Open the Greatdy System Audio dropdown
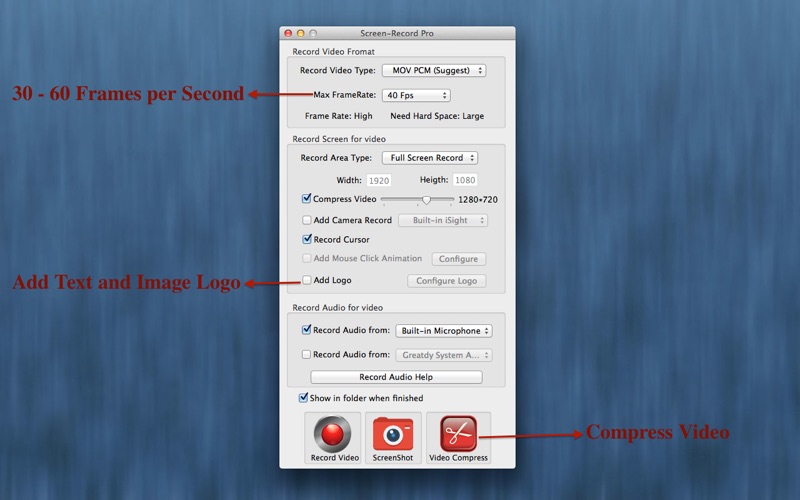This screenshot has height=500, width=800. click(x=444, y=355)
